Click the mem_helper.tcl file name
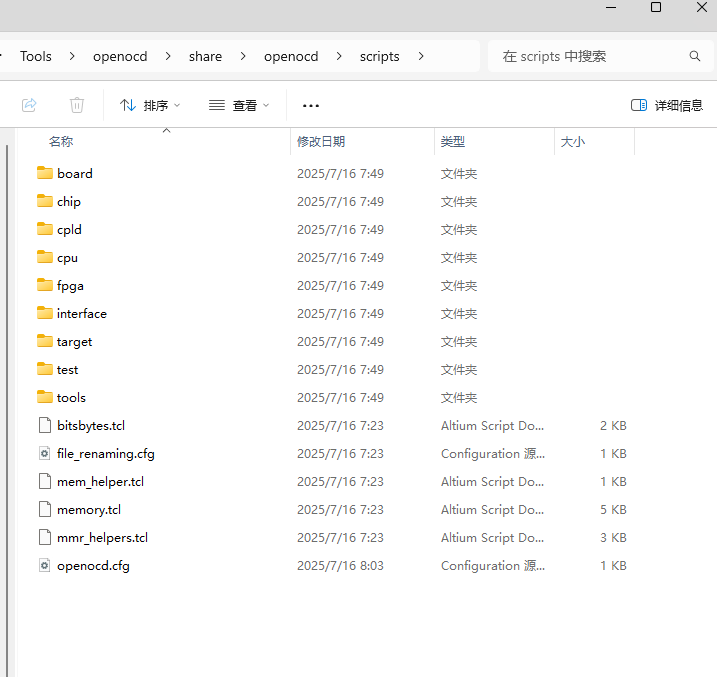717x677 pixels. pos(101,482)
